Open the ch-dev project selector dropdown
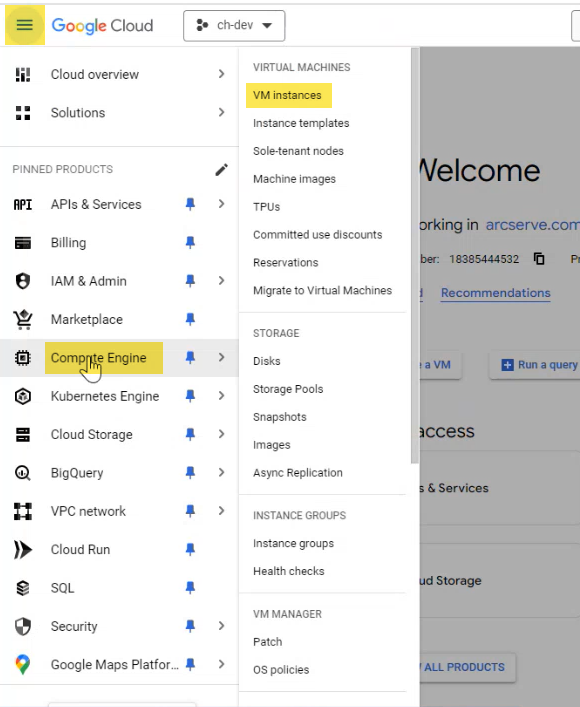This screenshot has width=580, height=707. [234, 25]
